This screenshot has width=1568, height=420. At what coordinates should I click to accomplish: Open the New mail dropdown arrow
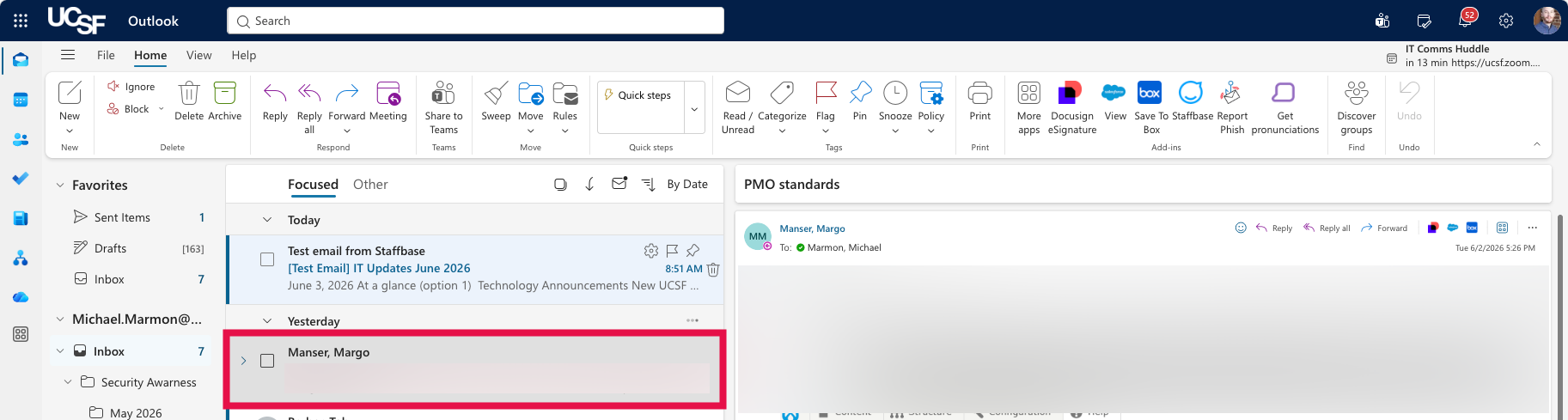point(70,131)
